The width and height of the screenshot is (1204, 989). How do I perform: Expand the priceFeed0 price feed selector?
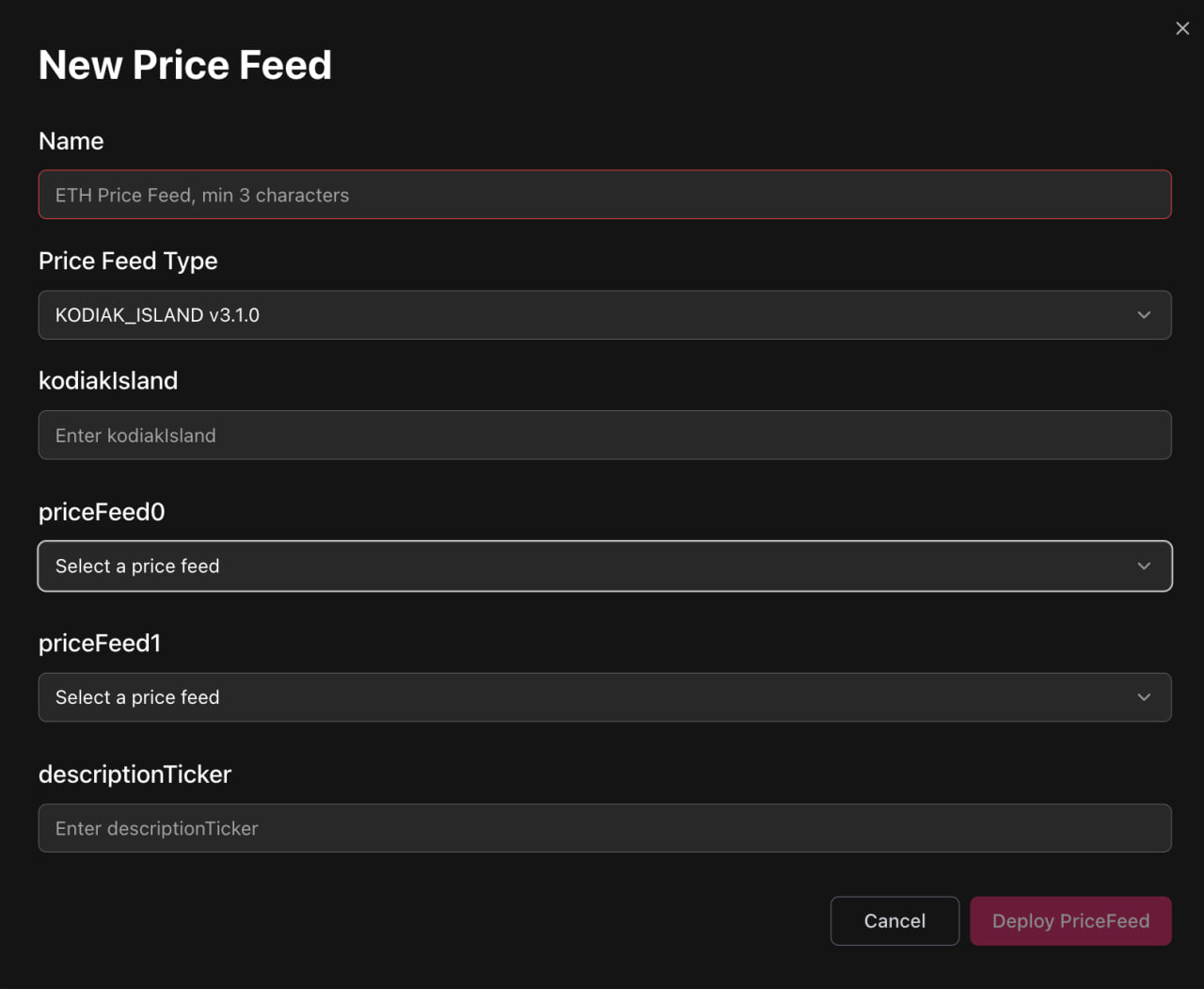[x=604, y=566]
